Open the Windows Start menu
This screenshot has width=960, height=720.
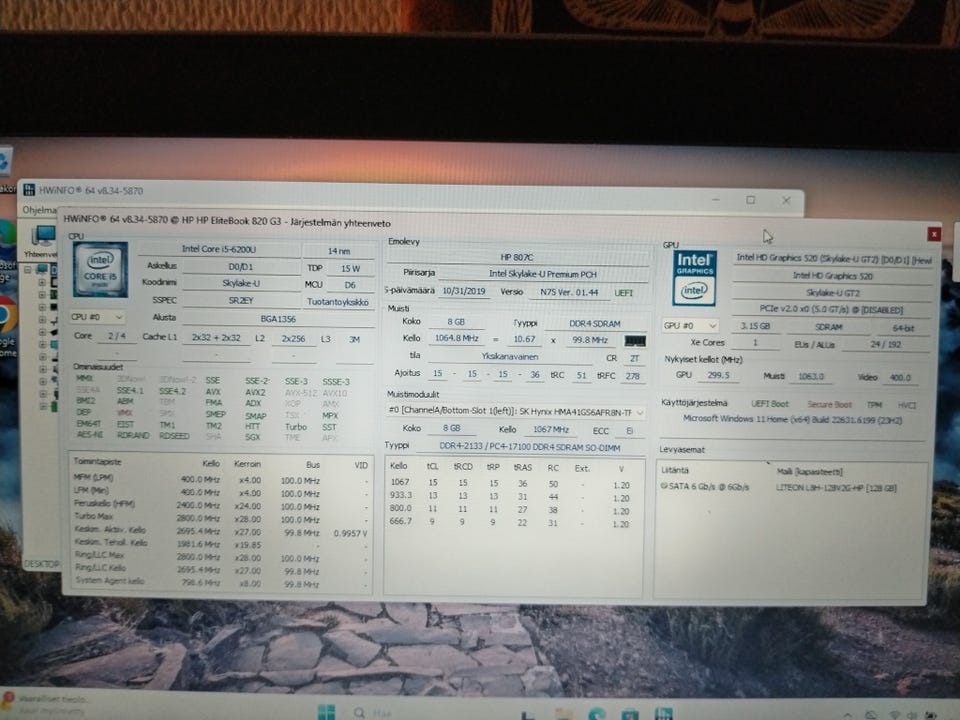(326, 712)
